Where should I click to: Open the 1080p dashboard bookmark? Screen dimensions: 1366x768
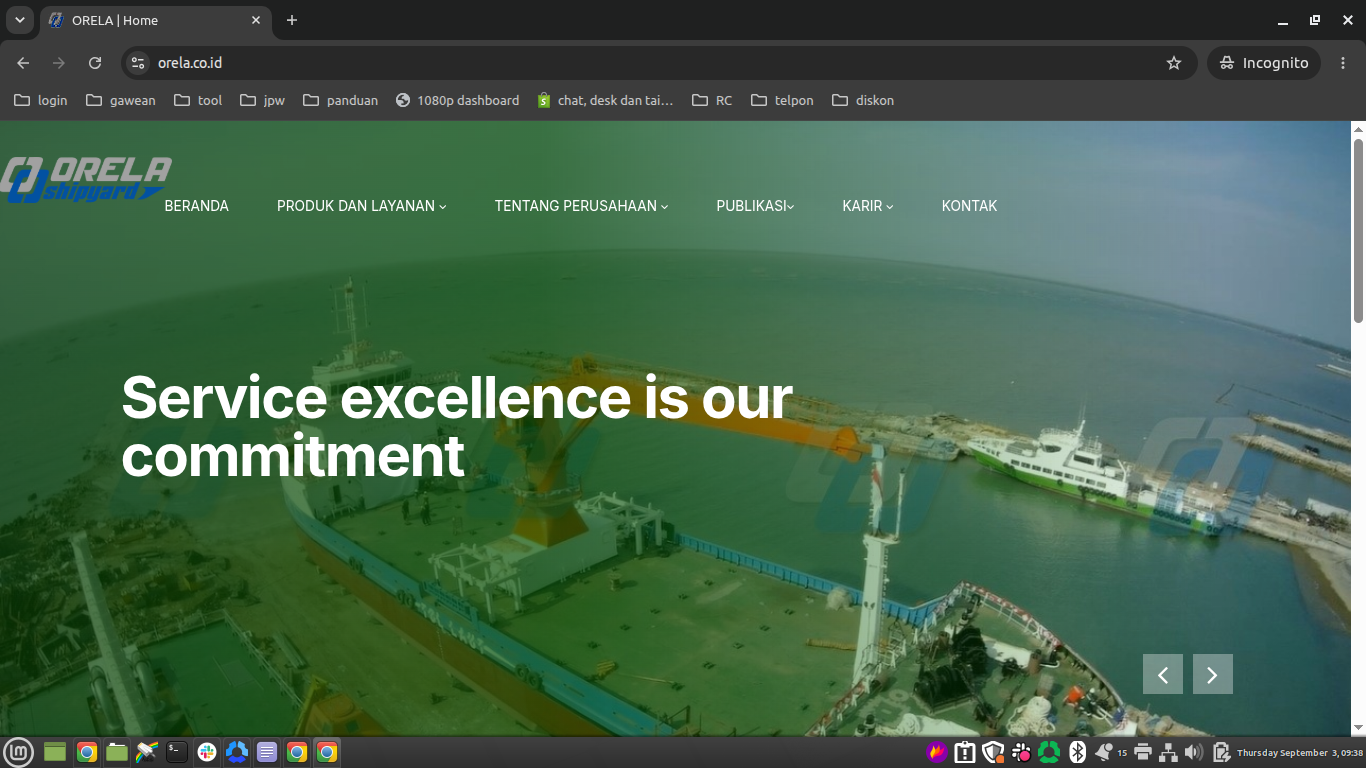pyautogui.click(x=458, y=100)
